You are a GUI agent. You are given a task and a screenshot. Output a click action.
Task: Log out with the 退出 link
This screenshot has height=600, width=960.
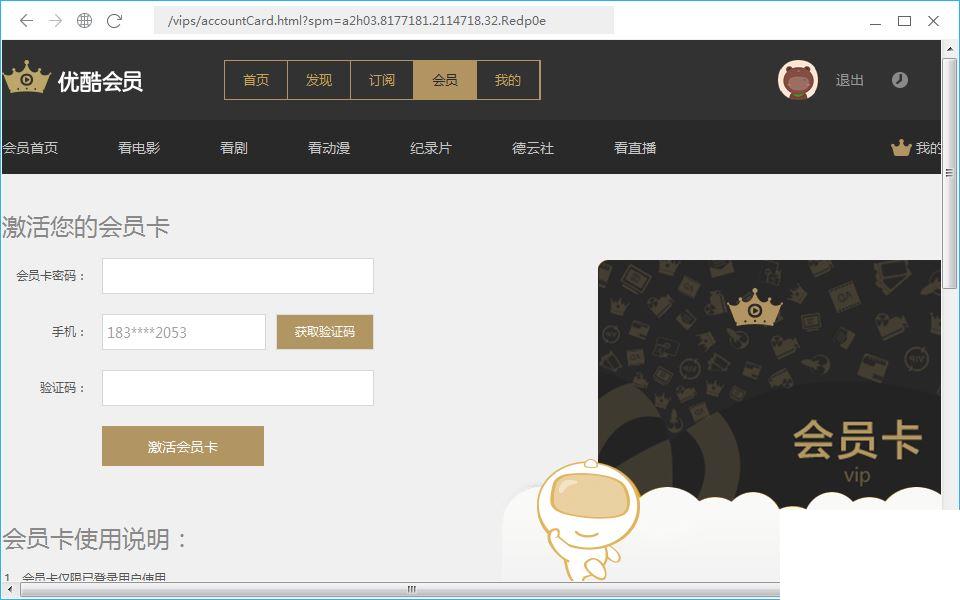point(850,80)
